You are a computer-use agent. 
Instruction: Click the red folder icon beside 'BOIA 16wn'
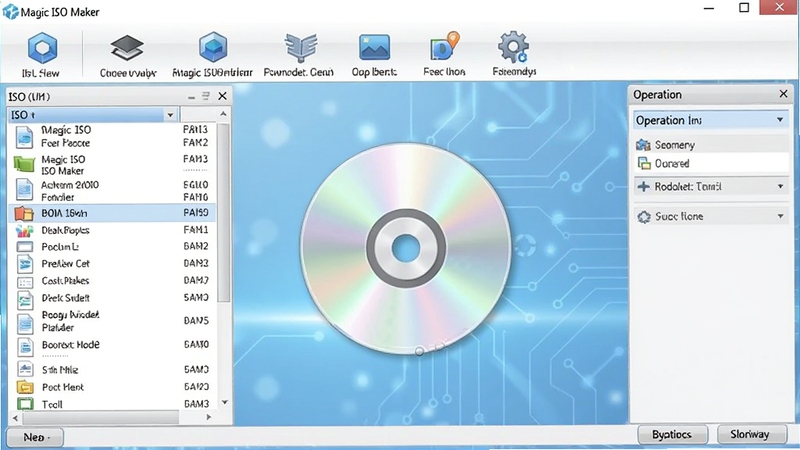(23, 213)
